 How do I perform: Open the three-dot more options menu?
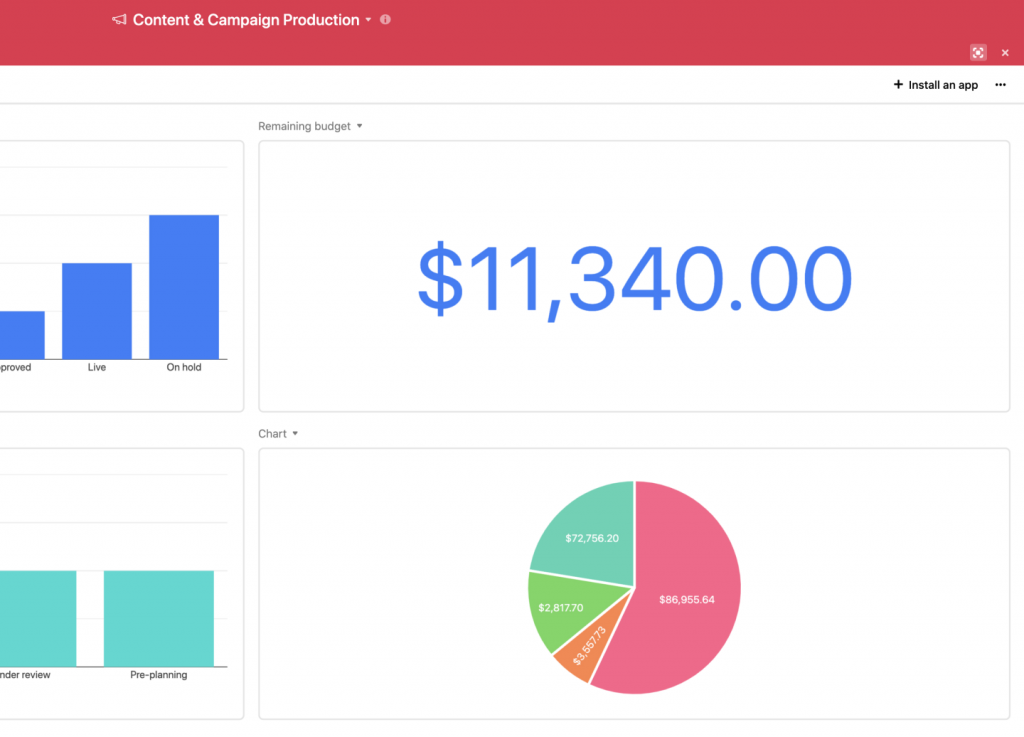pos(1000,85)
